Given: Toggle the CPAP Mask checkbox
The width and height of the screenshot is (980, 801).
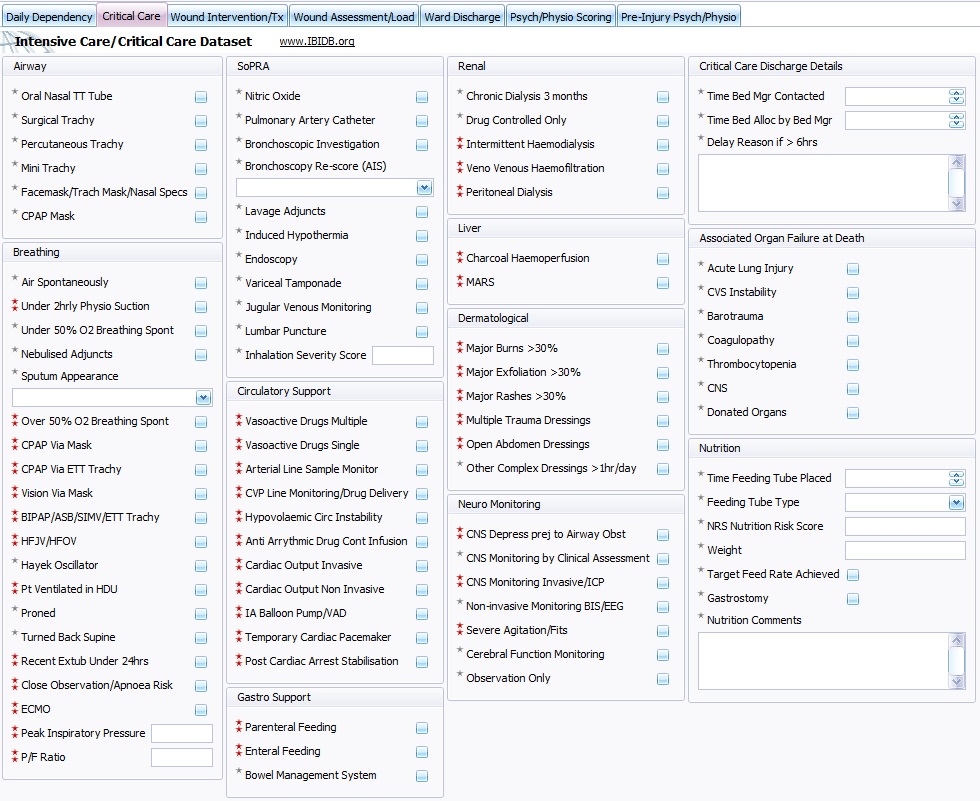Looking at the screenshot, I should pos(200,216).
